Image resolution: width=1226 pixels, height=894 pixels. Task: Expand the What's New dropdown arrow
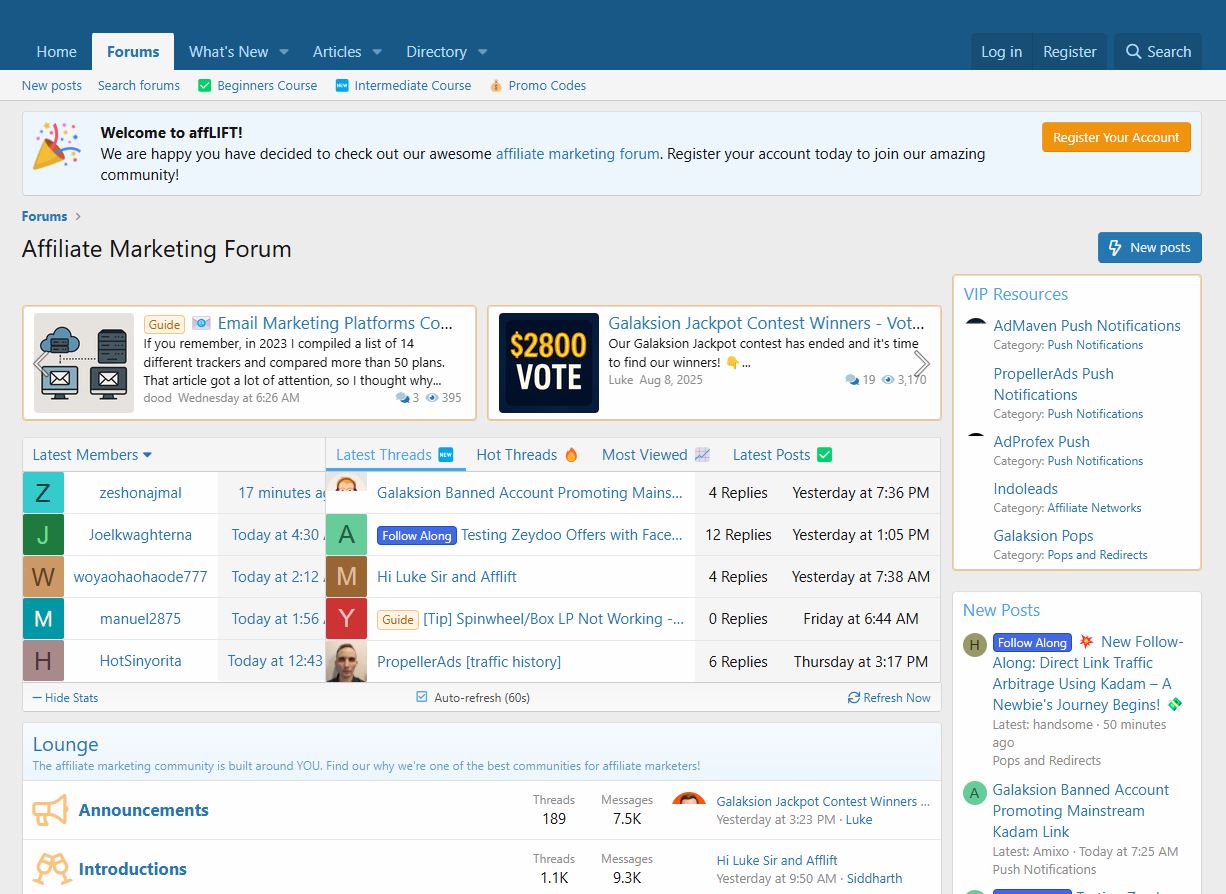tap(284, 52)
